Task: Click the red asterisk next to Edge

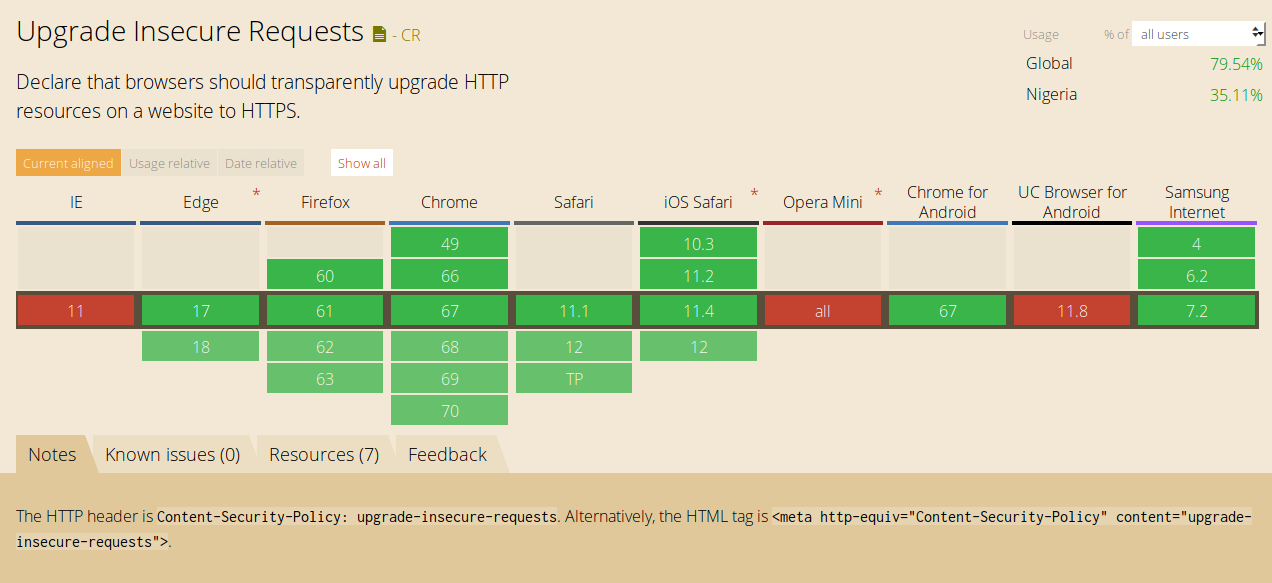Action: (256, 193)
